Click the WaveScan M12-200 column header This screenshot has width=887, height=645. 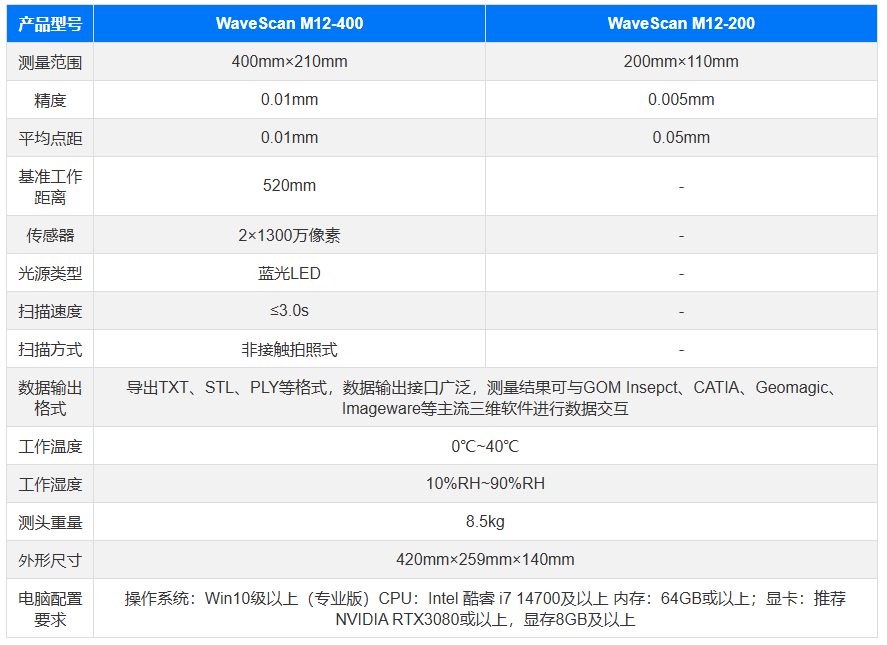click(681, 24)
